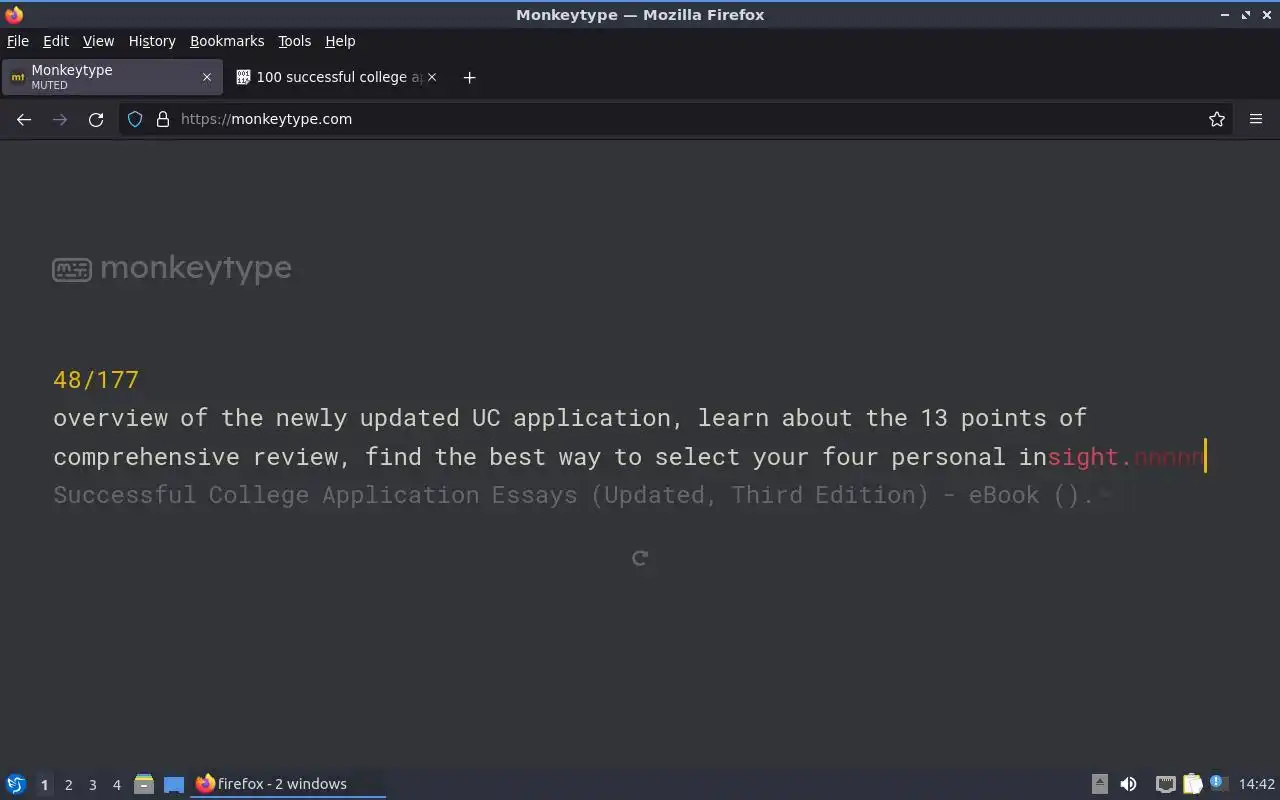1280x800 pixels.
Task: Click the notification tray icon with exclamation
Action: pos(1218,783)
